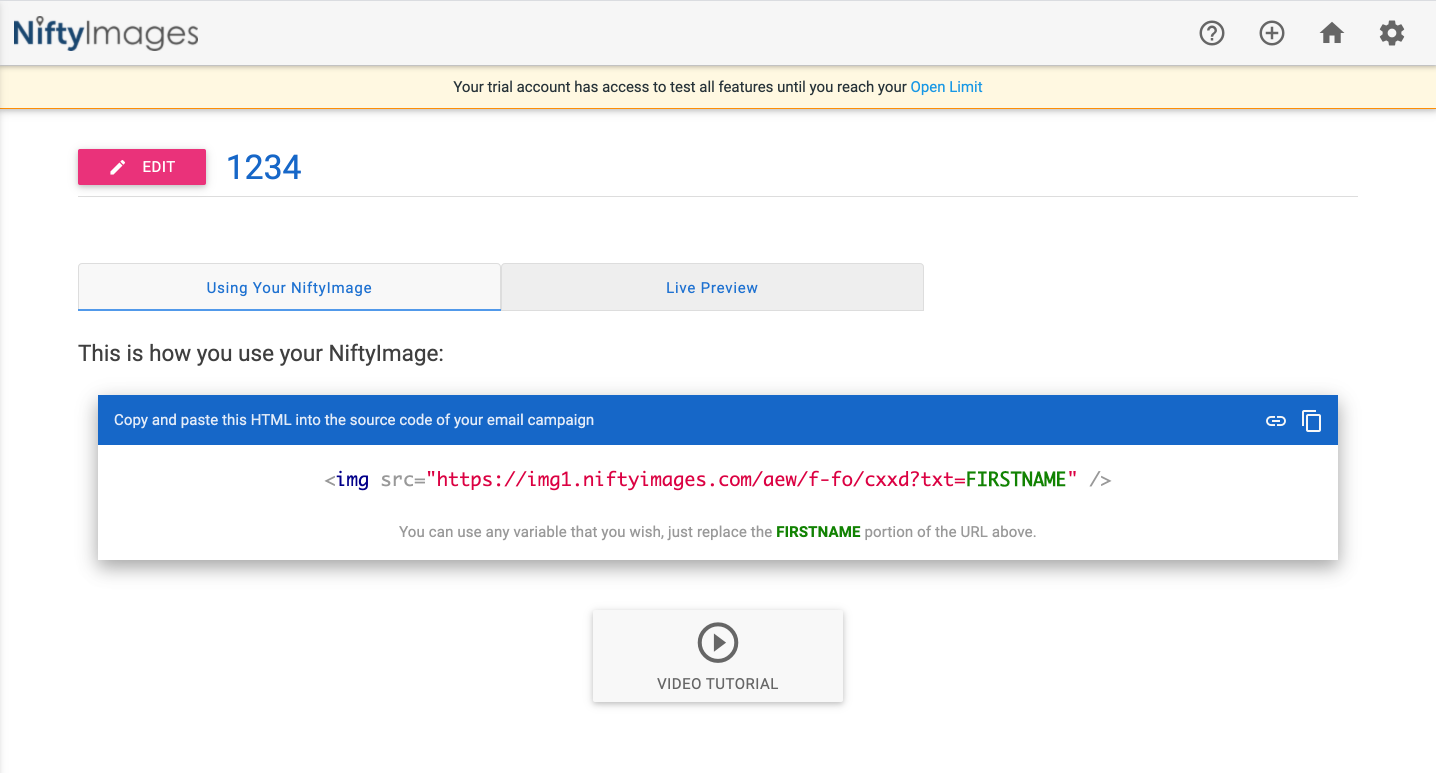Click the 'Copy and paste this HTML' header text
Viewport: 1436px width, 773px height.
tap(354, 420)
